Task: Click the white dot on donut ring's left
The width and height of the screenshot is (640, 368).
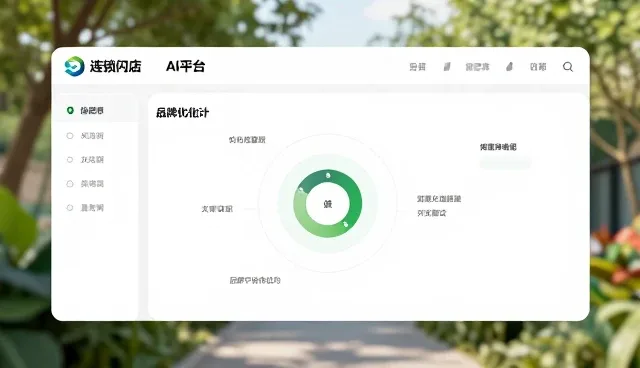Action: (301, 190)
